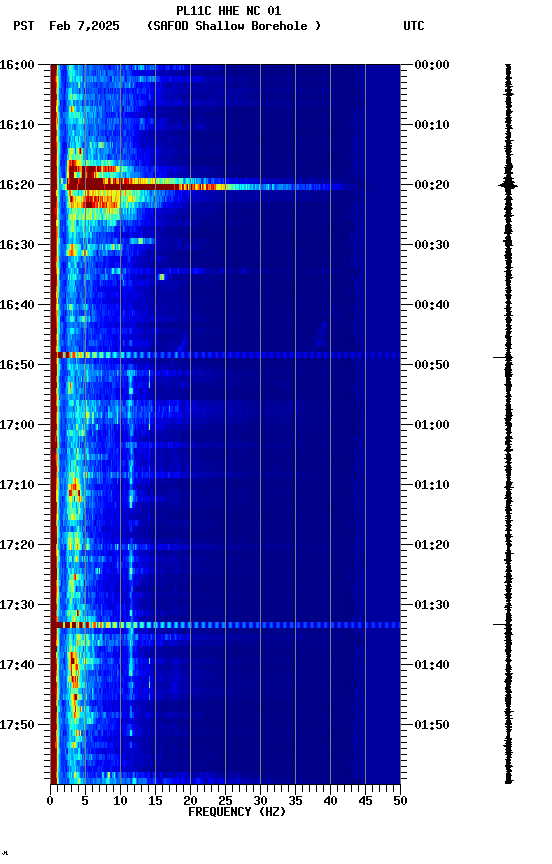Image resolution: width=552 pixels, height=864 pixels.
Task: Click the 16:00 PST time label
Action: 17,65
